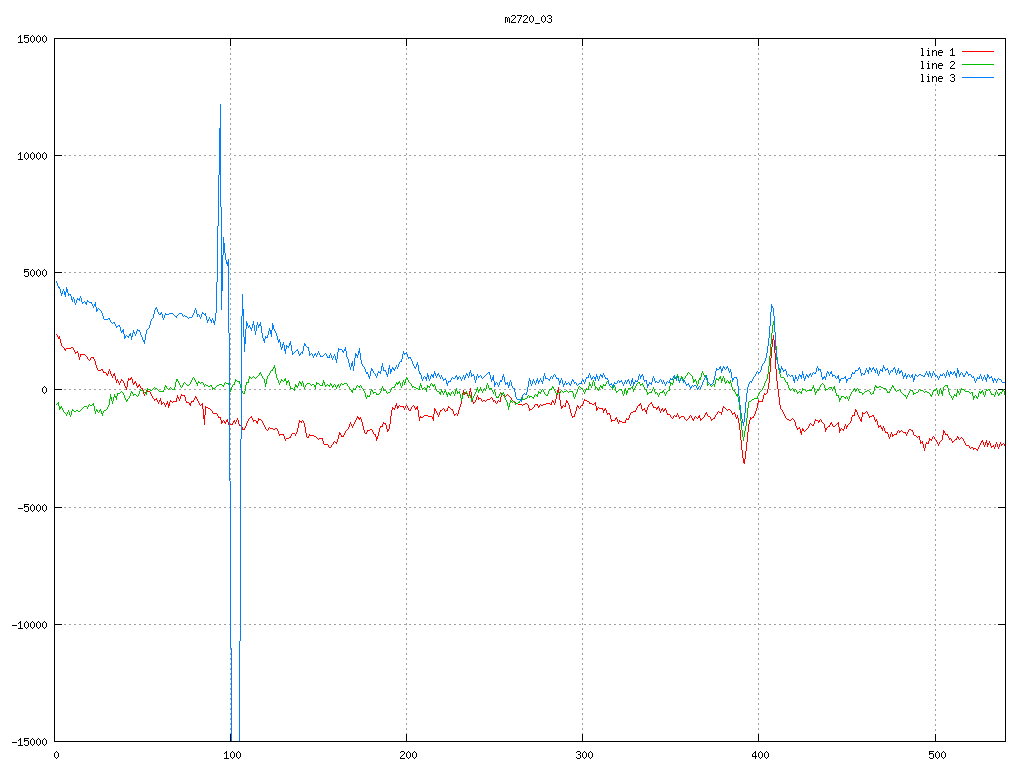Click the green line 2 legend sample

coord(978,65)
